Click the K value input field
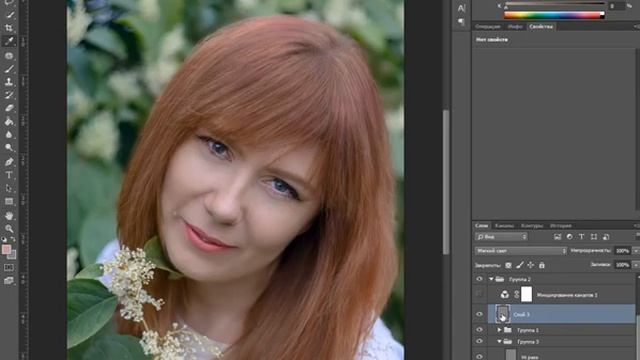The width and height of the screenshot is (640, 360). 616,6
